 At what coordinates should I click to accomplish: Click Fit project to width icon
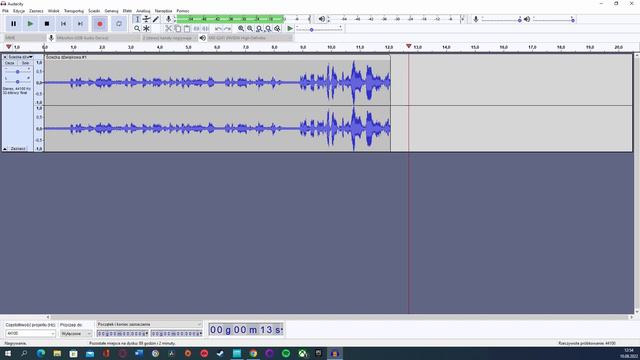click(268, 29)
